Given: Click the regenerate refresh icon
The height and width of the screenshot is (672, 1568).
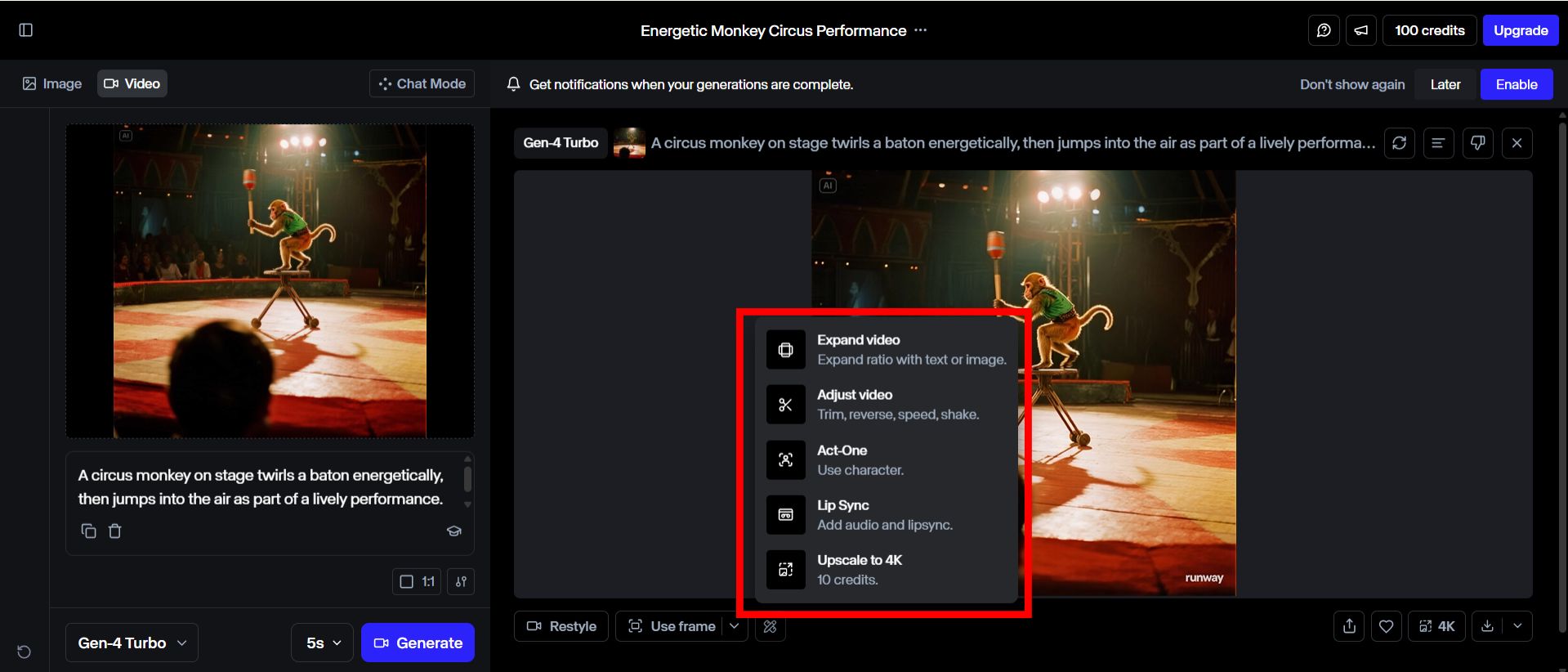Looking at the screenshot, I should (1399, 143).
